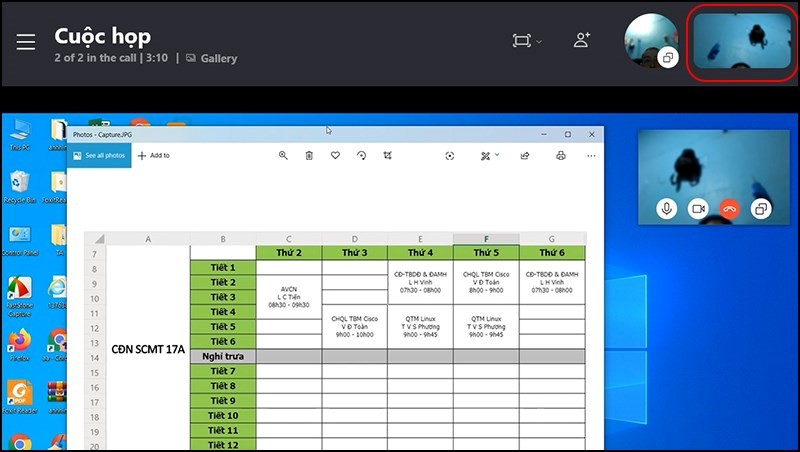Click the crop icon in Photos

click(x=388, y=156)
